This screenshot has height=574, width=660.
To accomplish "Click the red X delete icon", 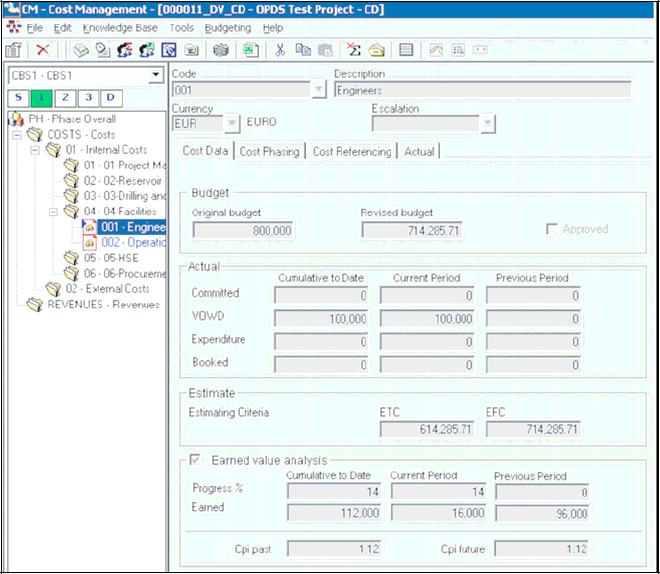I will (43, 50).
